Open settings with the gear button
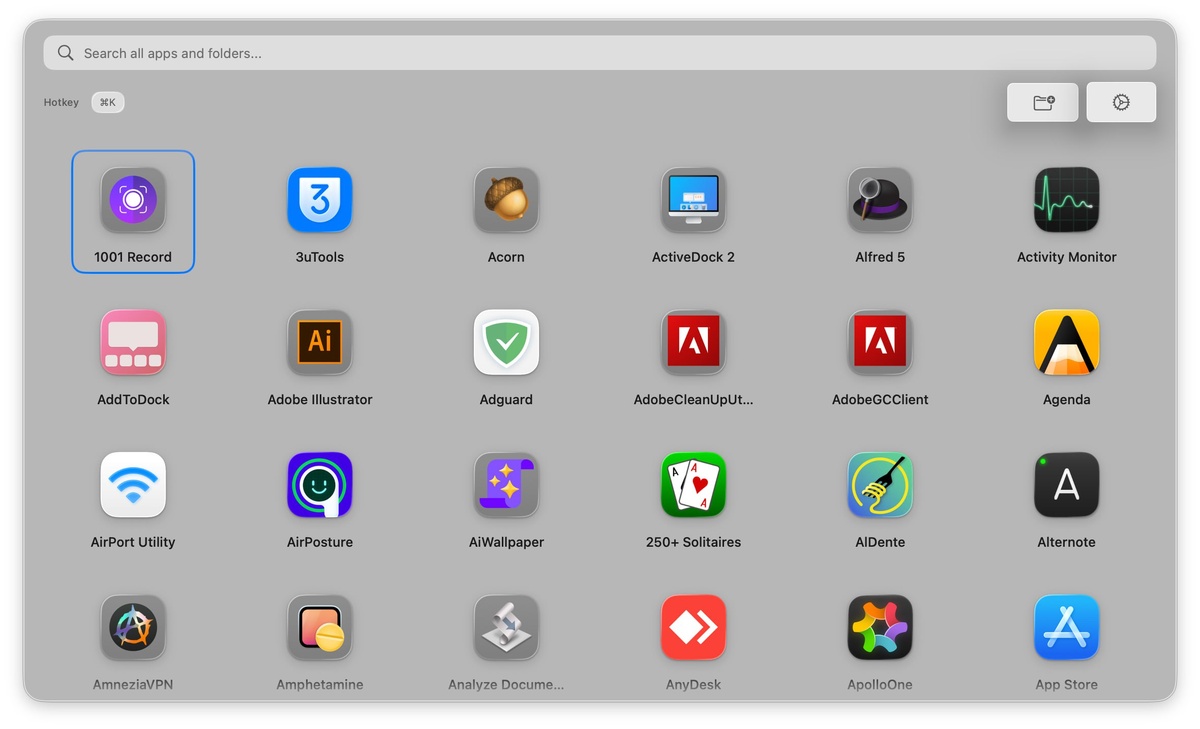 click(1121, 102)
